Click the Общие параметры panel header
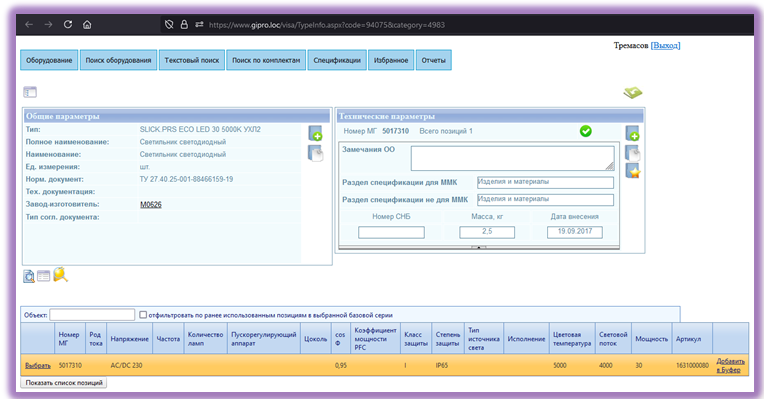This screenshot has width=764, height=399. pos(177,116)
